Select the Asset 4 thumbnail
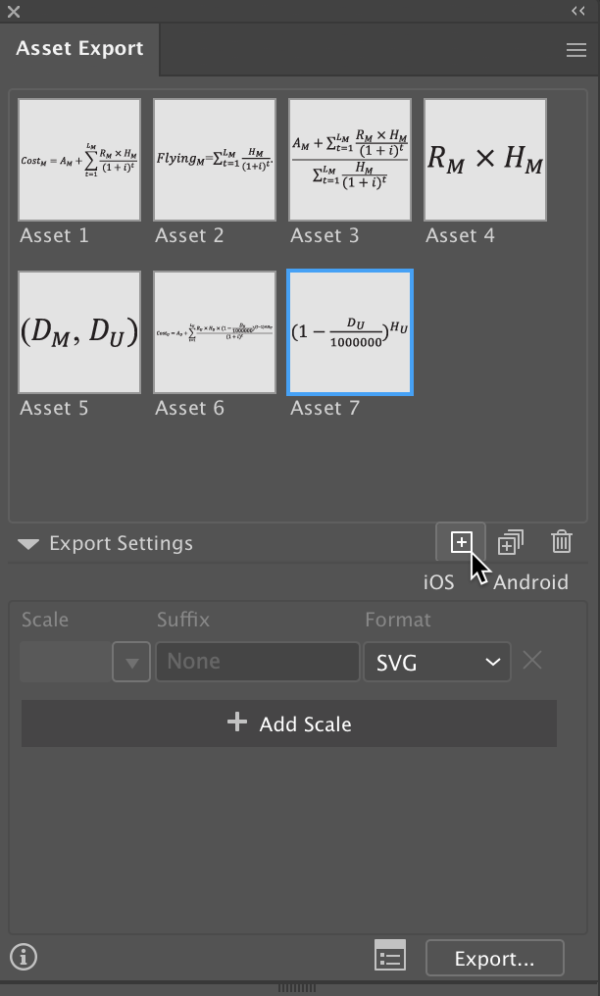The width and height of the screenshot is (600, 996). point(484,159)
